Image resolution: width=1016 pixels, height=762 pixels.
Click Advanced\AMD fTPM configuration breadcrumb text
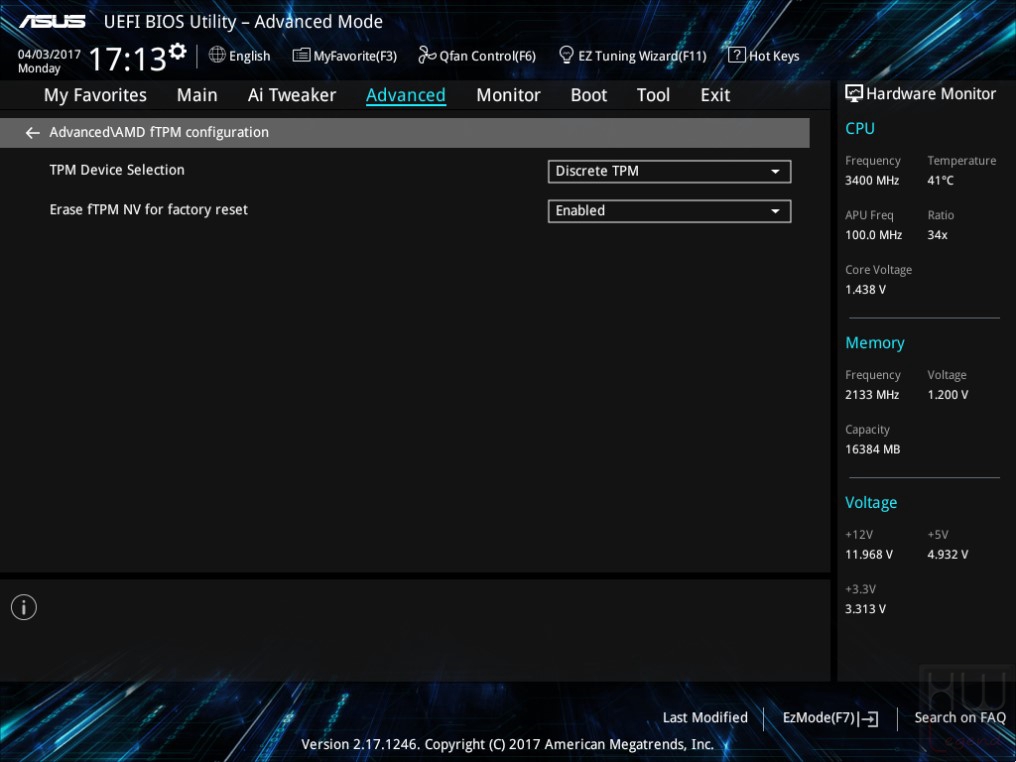(x=159, y=132)
